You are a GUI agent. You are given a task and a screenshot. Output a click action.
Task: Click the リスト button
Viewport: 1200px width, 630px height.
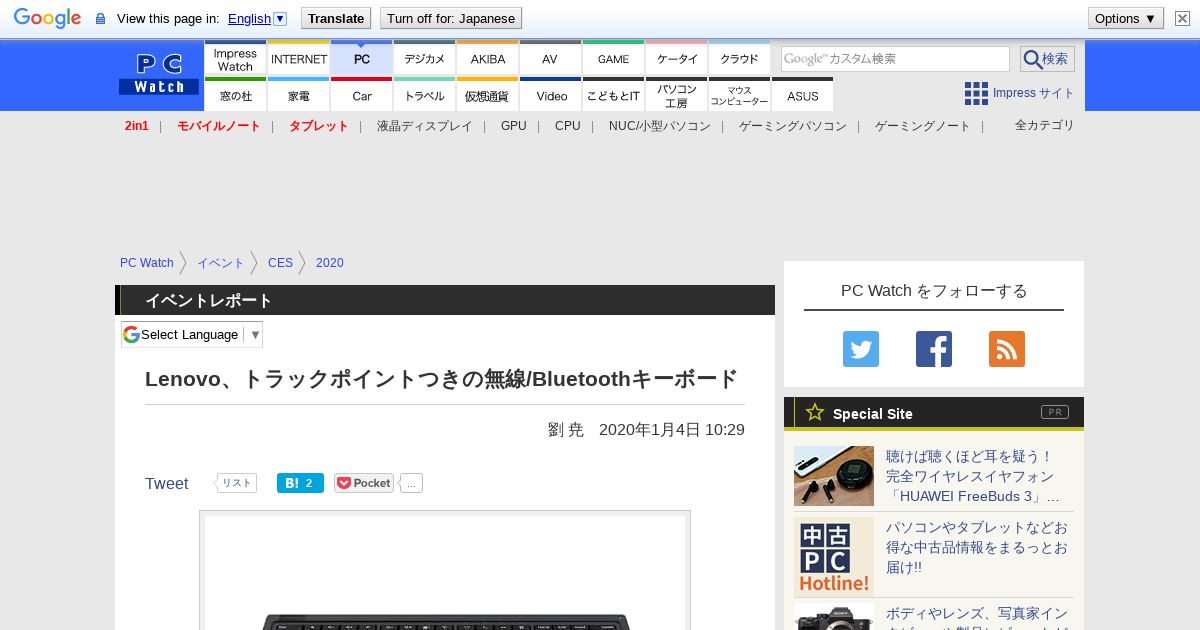[237, 483]
